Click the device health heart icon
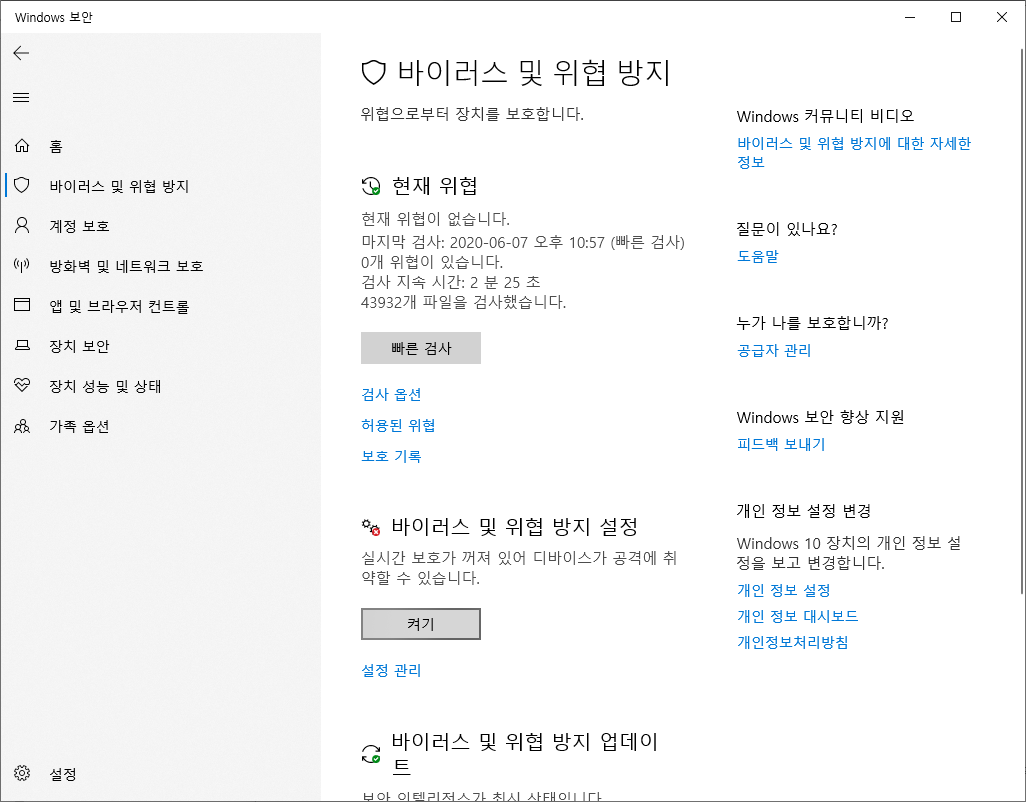 pyautogui.click(x=22, y=385)
